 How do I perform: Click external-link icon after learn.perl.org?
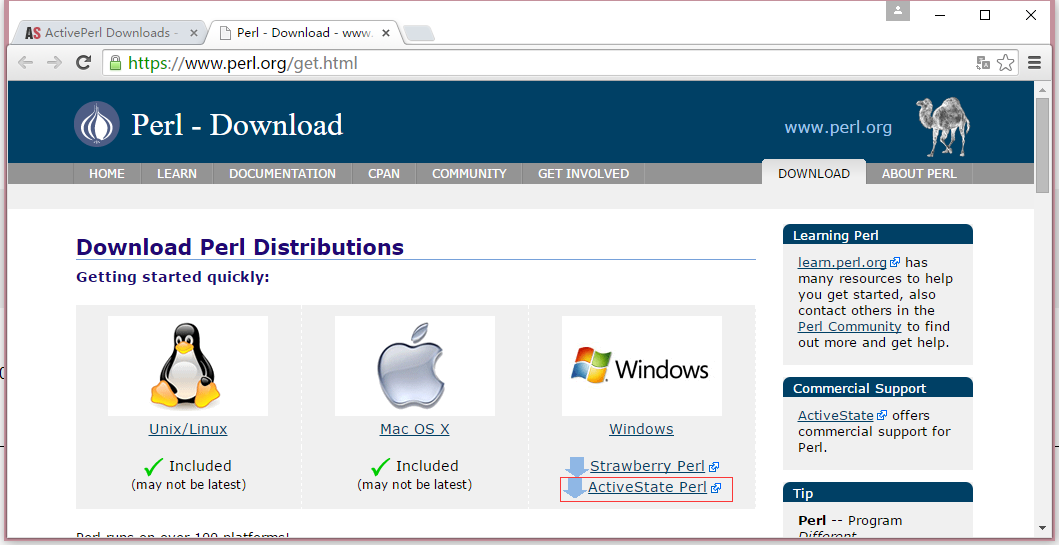click(x=895, y=262)
